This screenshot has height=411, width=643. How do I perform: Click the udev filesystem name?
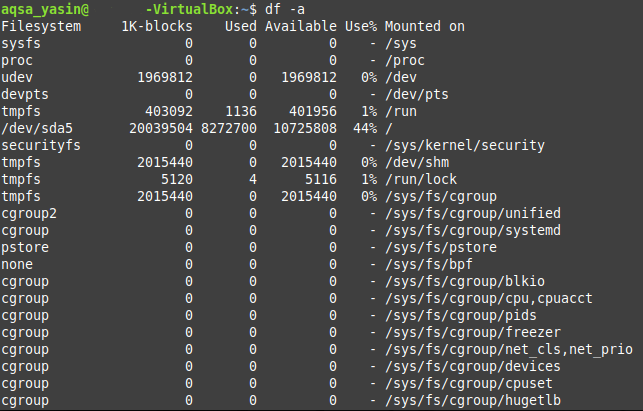pyautogui.click(x=18, y=78)
